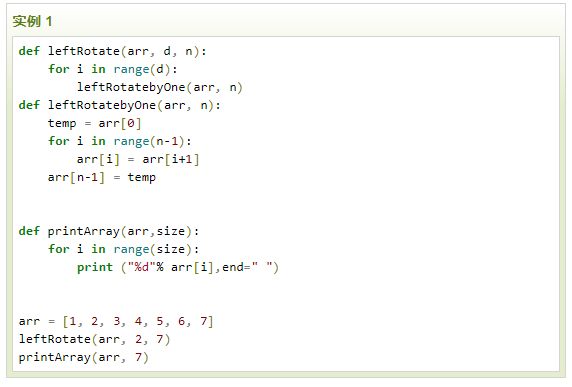This screenshot has height=387, width=572.
Task: Click the range(d) call in the first loop
Action: click(x=142, y=69)
